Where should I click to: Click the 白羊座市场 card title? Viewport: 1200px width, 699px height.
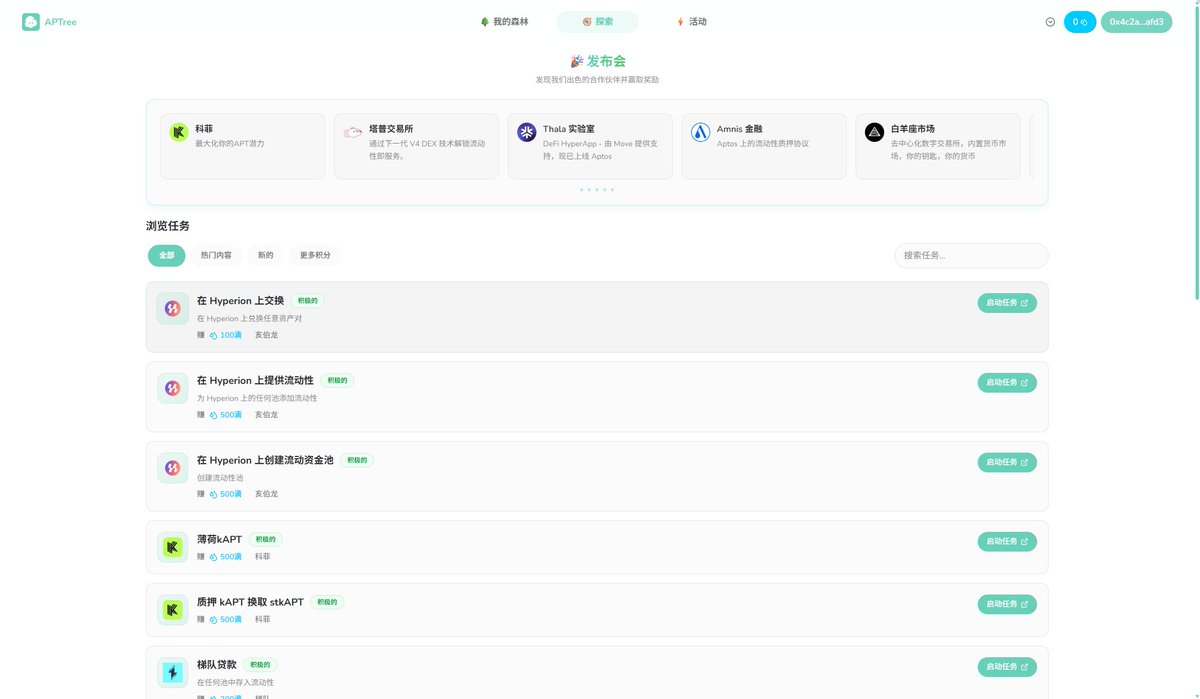(x=913, y=129)
